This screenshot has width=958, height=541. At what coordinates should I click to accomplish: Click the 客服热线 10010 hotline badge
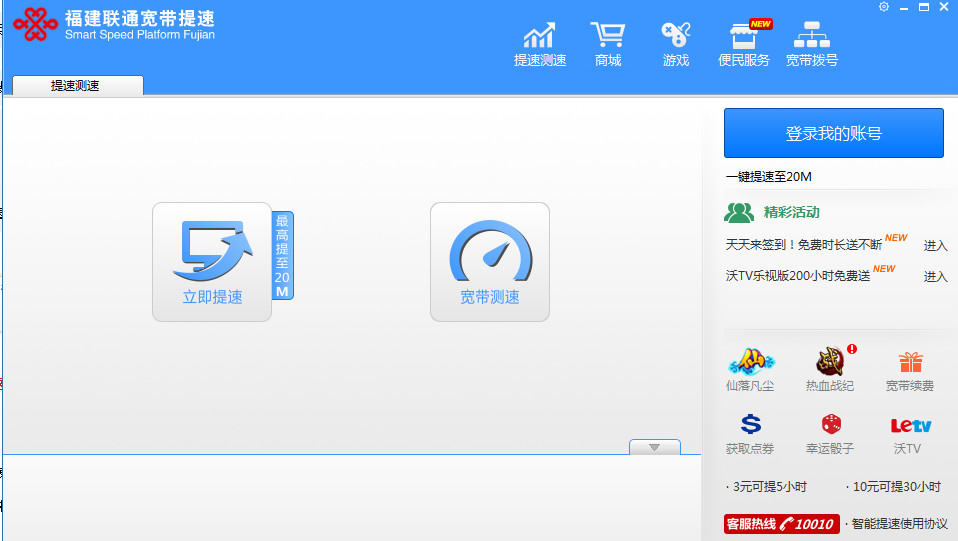point(781,524)
